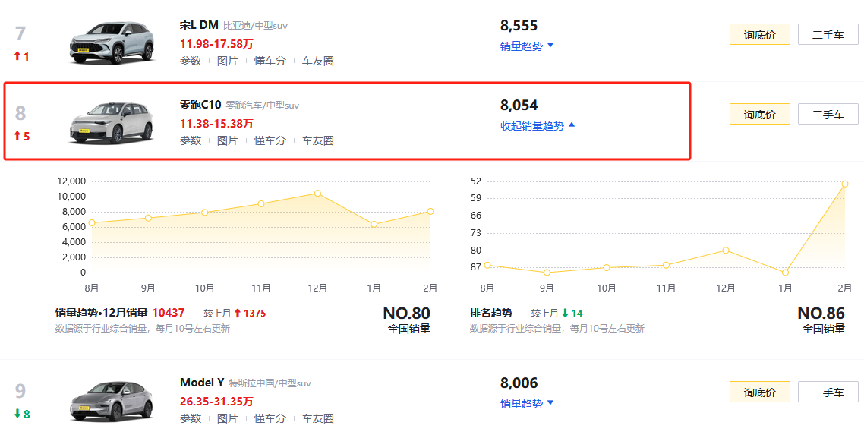Open 图片 link under 零跑C10
This screenshot has height=435, width=864.
tap(227, 141)
